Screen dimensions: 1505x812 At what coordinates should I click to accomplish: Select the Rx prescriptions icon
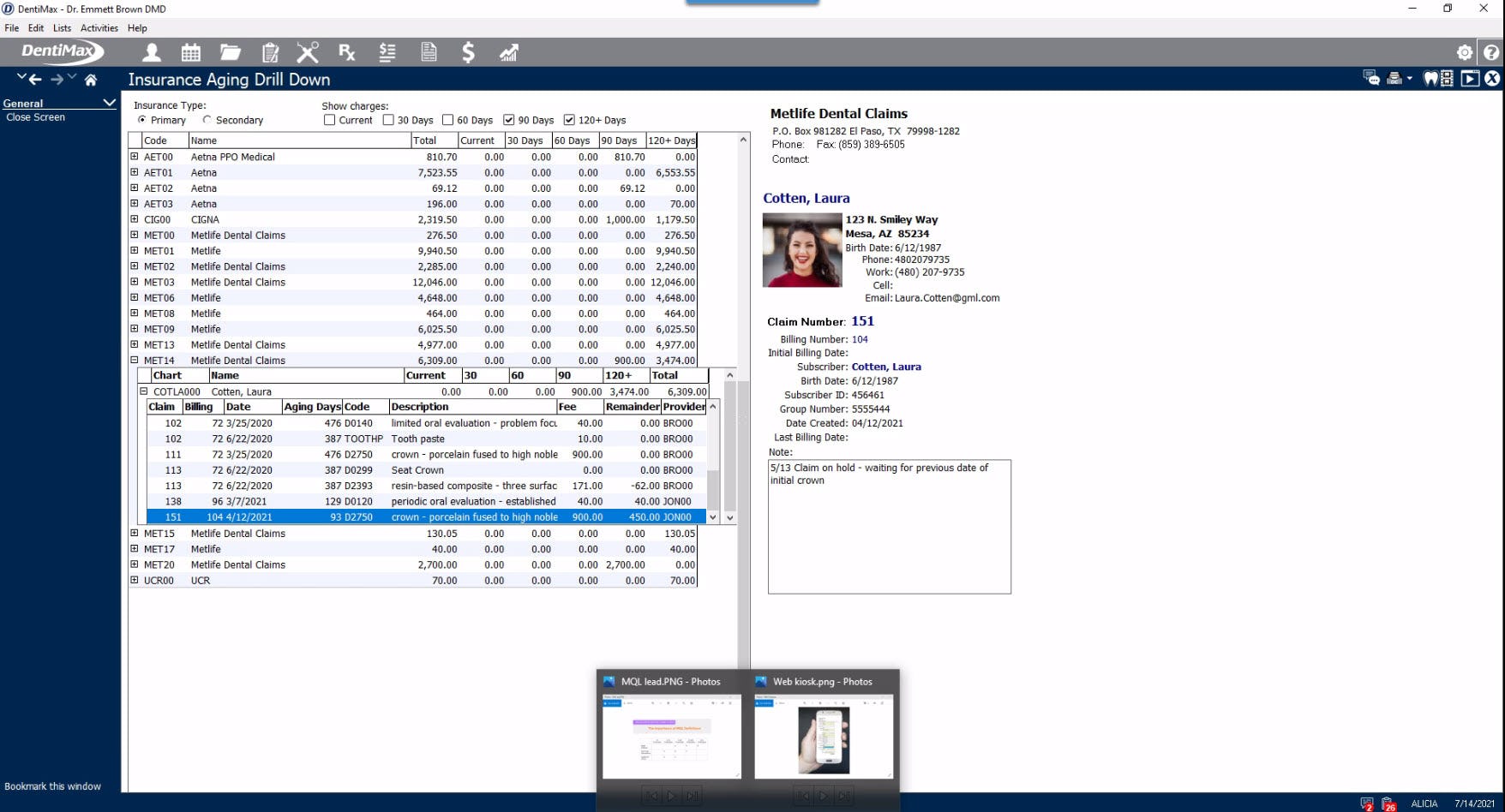point(346,52)
